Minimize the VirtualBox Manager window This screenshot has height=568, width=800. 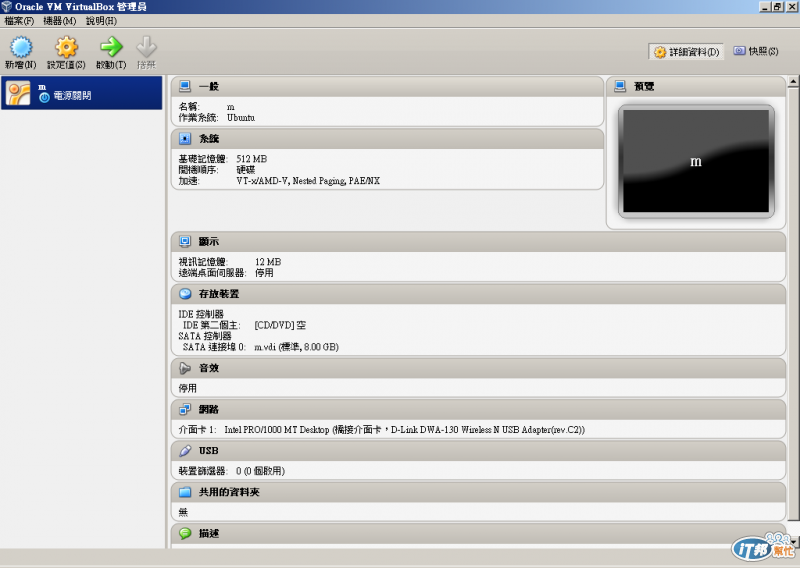765,7
